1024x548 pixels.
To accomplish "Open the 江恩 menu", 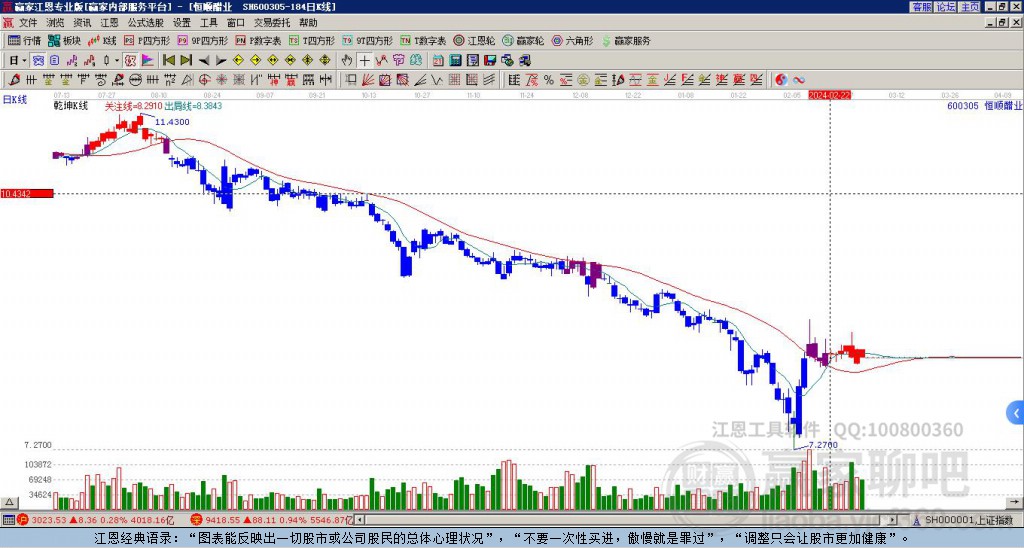I will (109, 23).
